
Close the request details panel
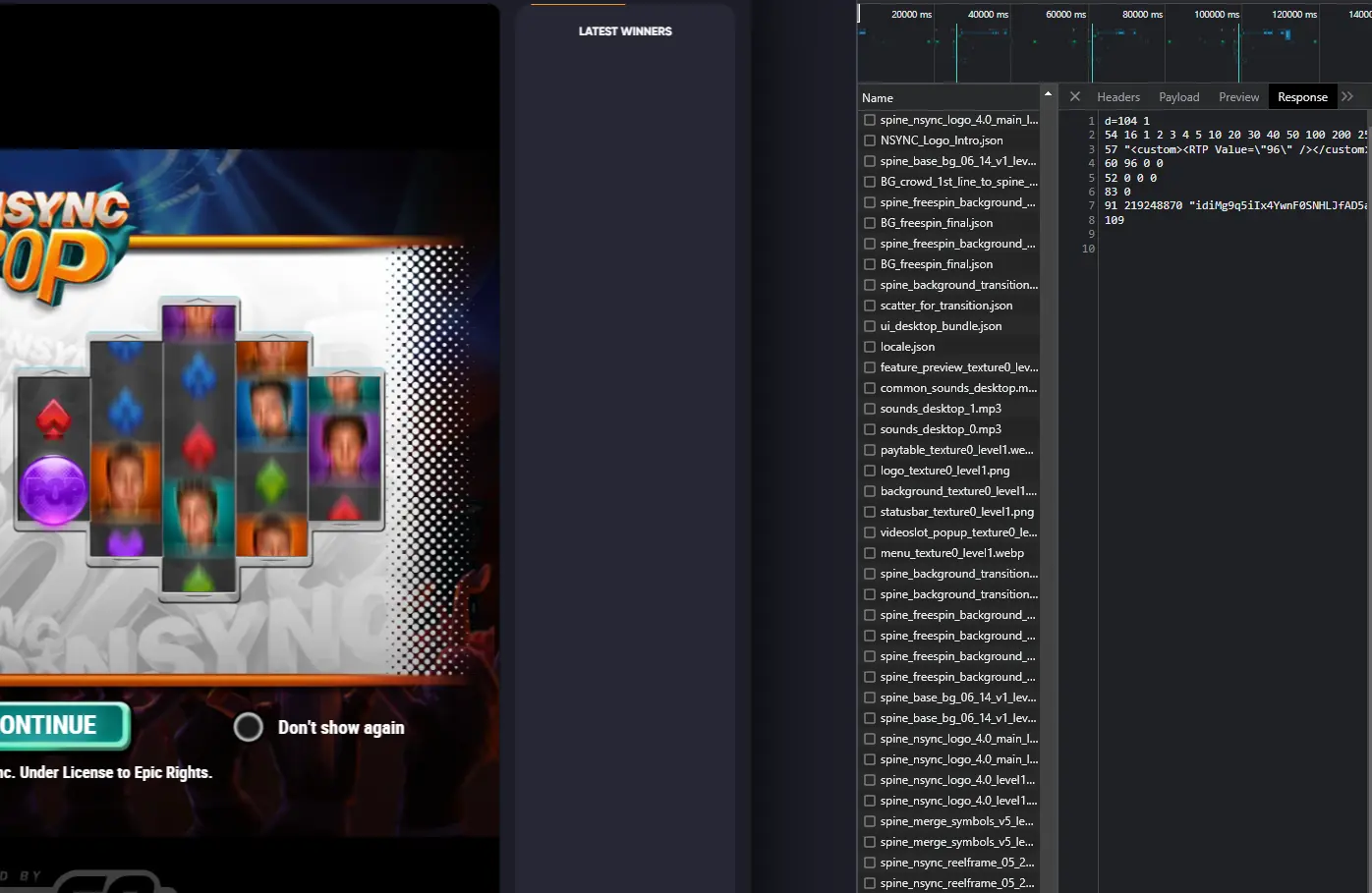[1075, 96]
